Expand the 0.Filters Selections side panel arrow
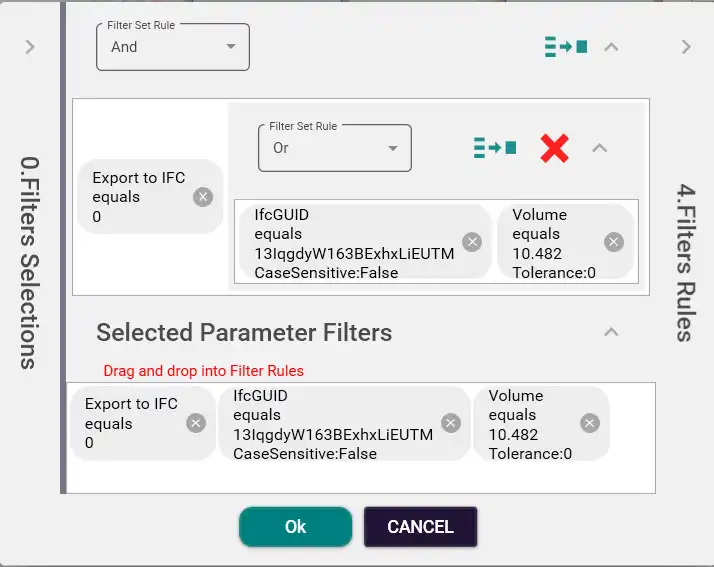 coord(30,47)
